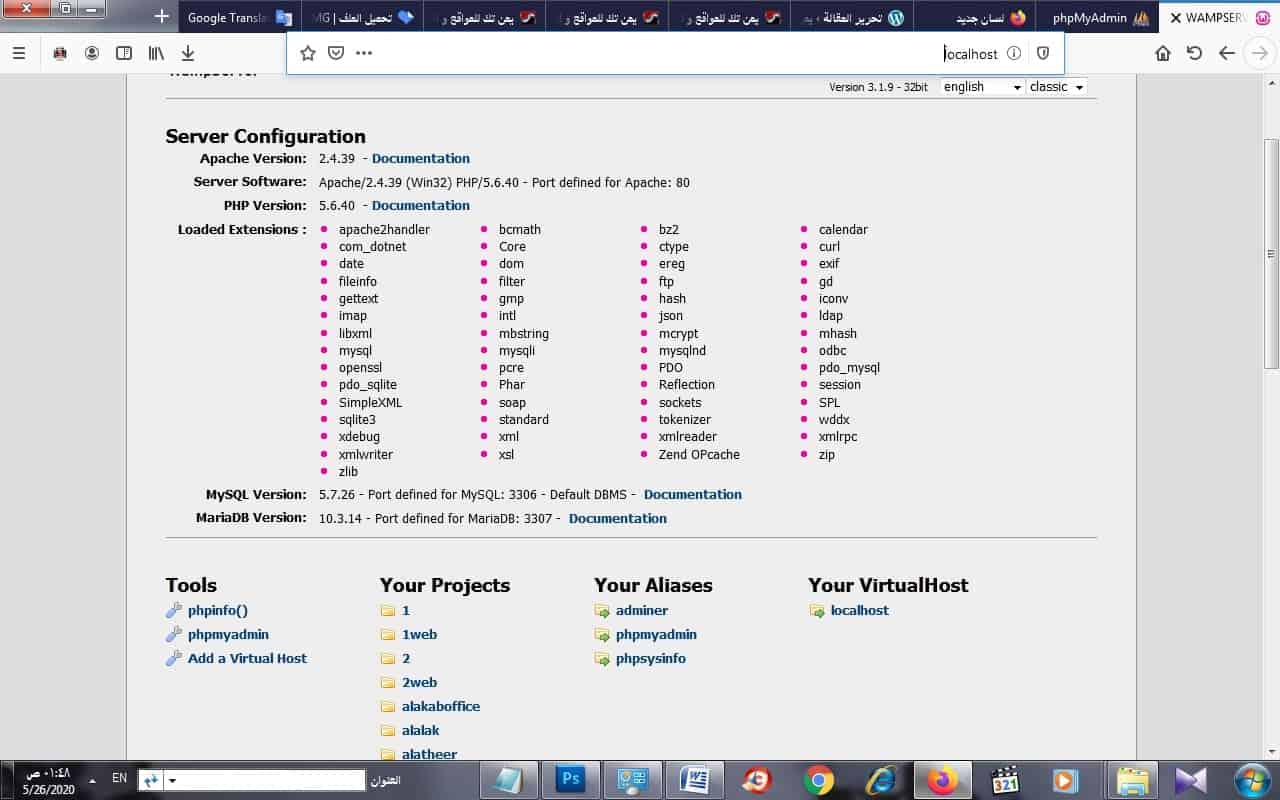Go to the Firefox home page icon
This screenshot has width=1280, height=800.
click(1163, 54)
